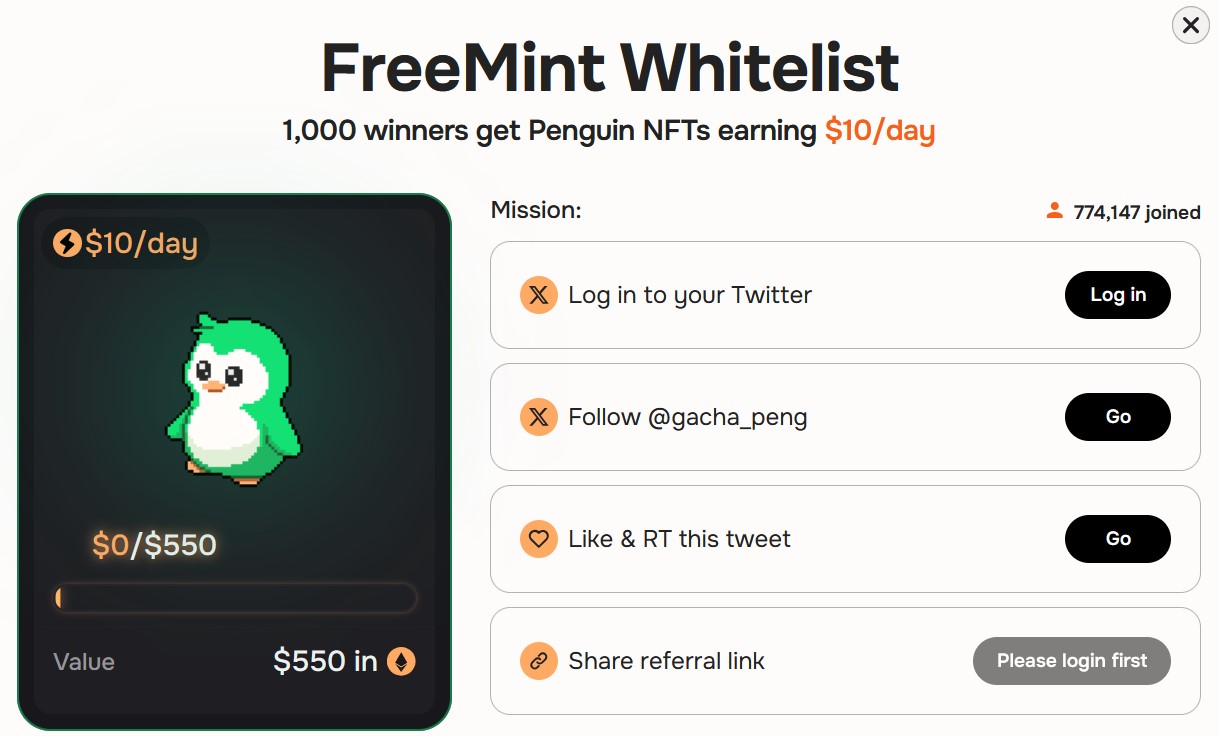Image resolution: width=1219 pixels, height=736 pixels.
Task: Click Go for Follow @gacha_peng
Action: click(x=1118, y=417)
